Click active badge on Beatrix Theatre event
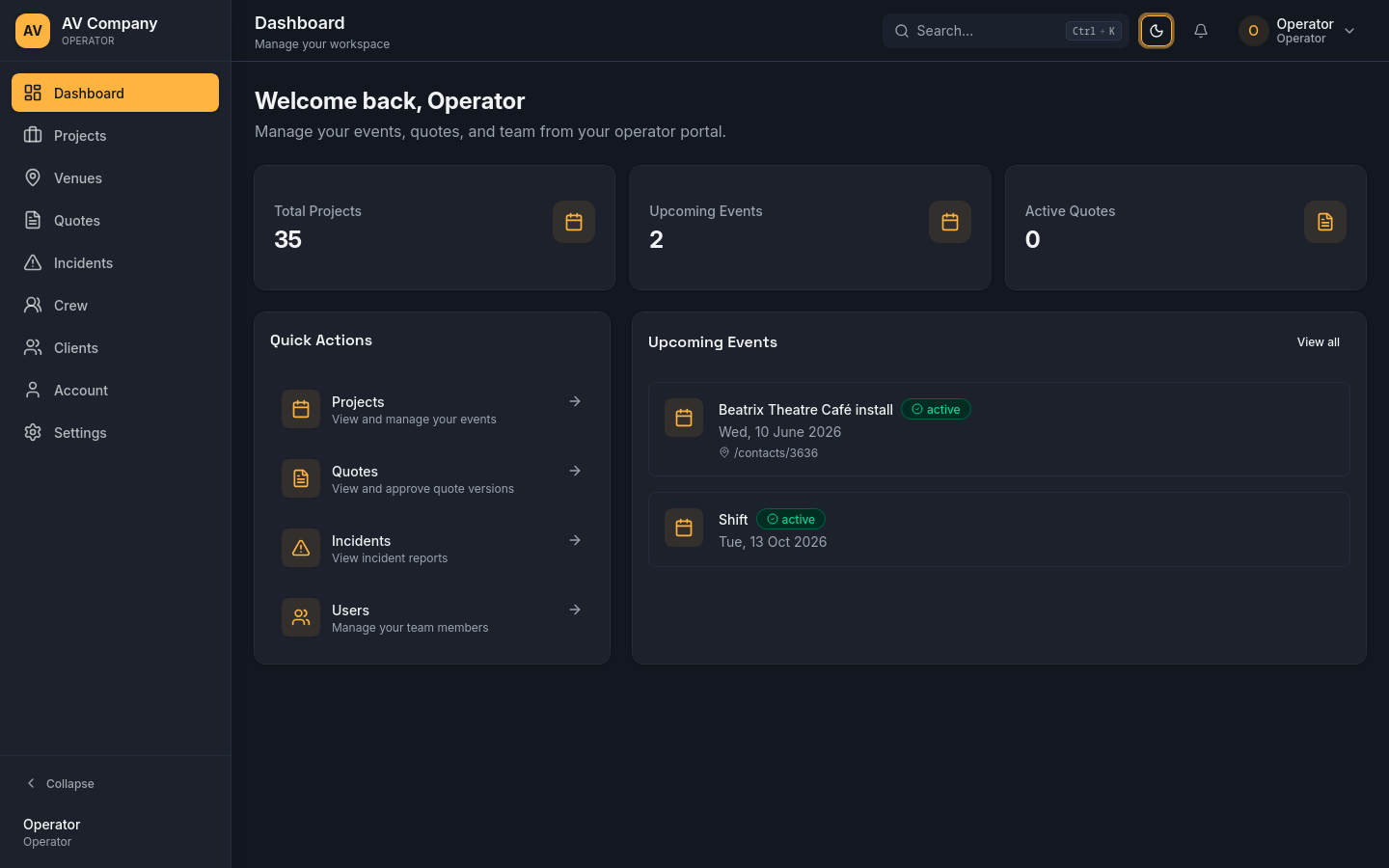Screen dimensions: 1389x868 (936, 409)
